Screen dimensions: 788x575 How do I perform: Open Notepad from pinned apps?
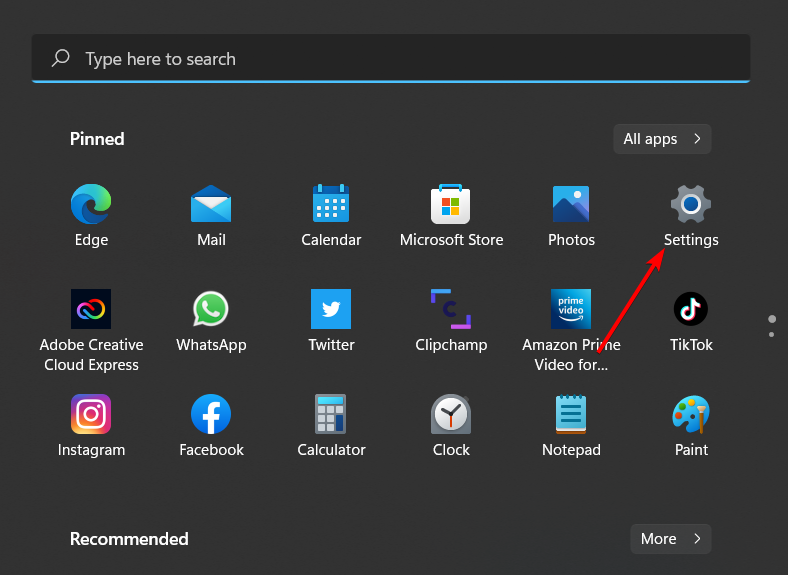[x=571, y=414]
